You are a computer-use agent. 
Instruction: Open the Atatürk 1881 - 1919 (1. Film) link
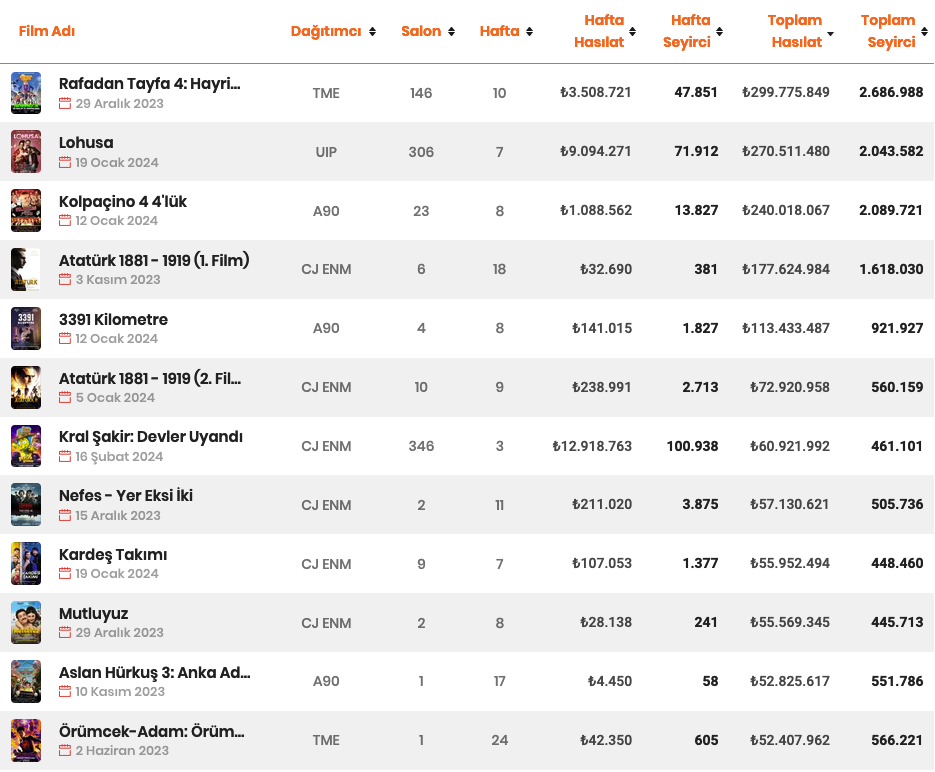pyautogui.click(x=154, y=261)
